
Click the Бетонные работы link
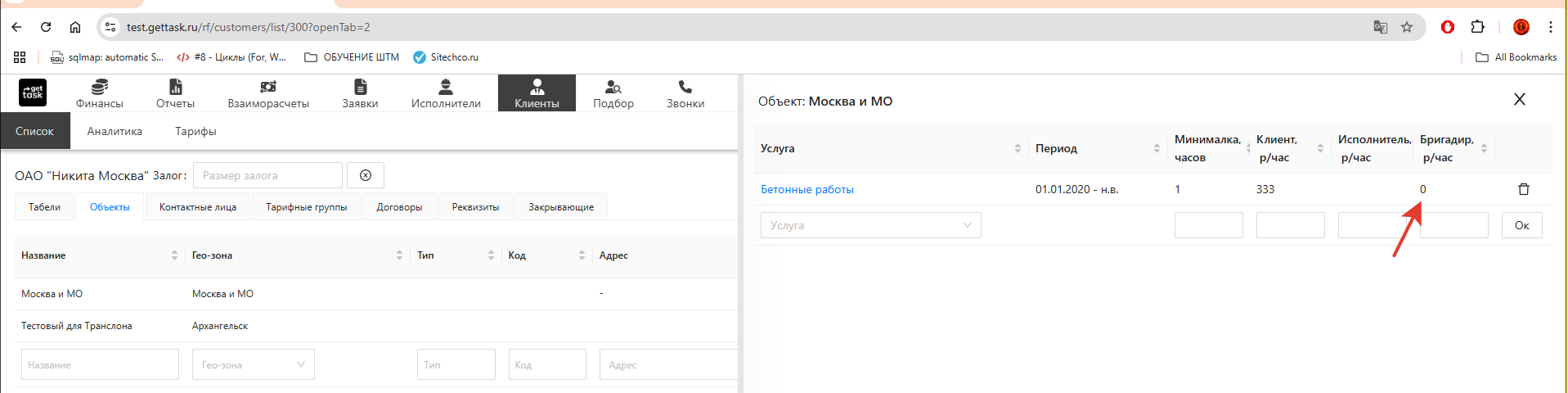[x=806, y=189]
